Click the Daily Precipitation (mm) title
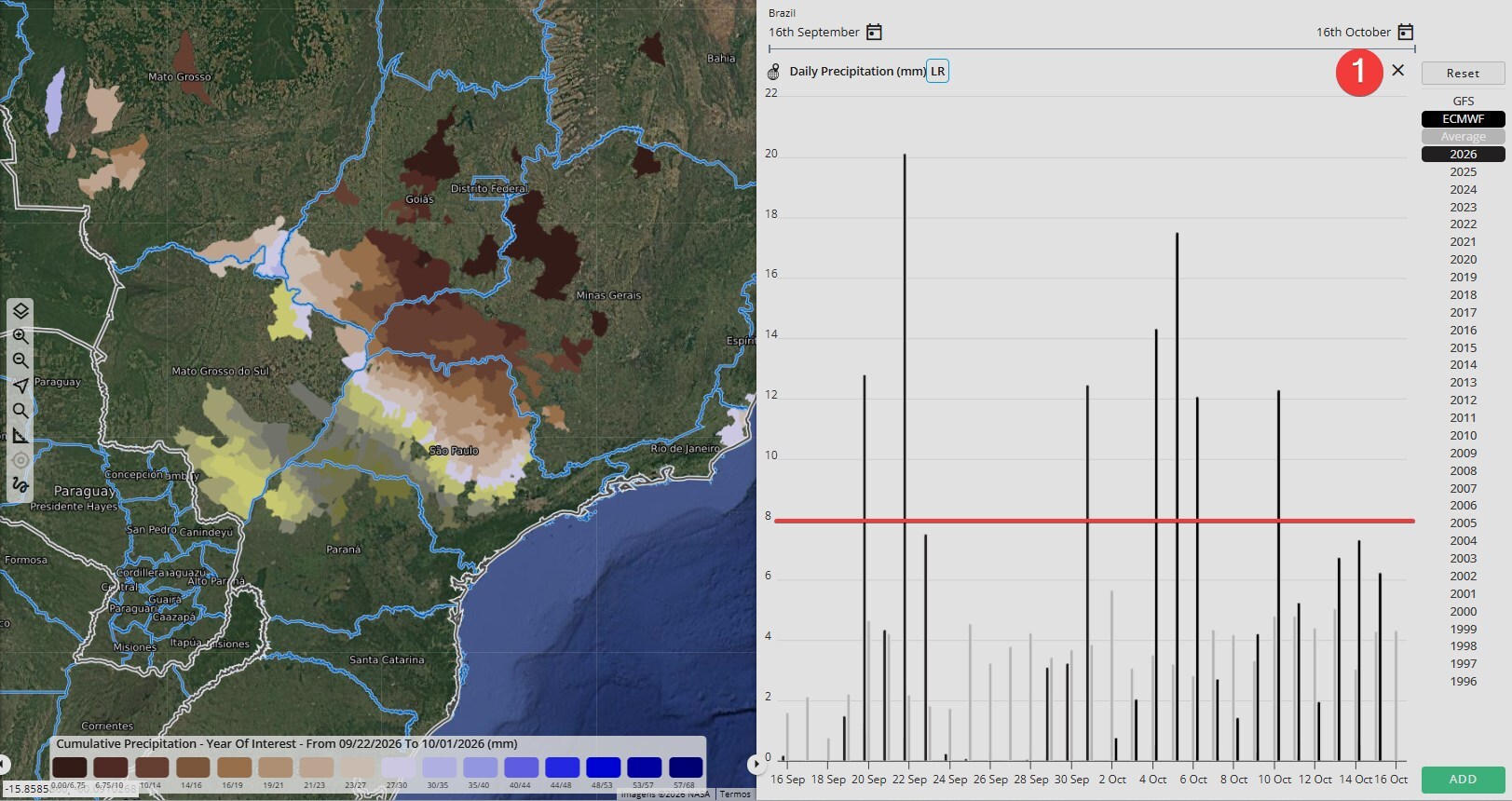This screenshot has width=1512, height=801. (x=857, y=72)
